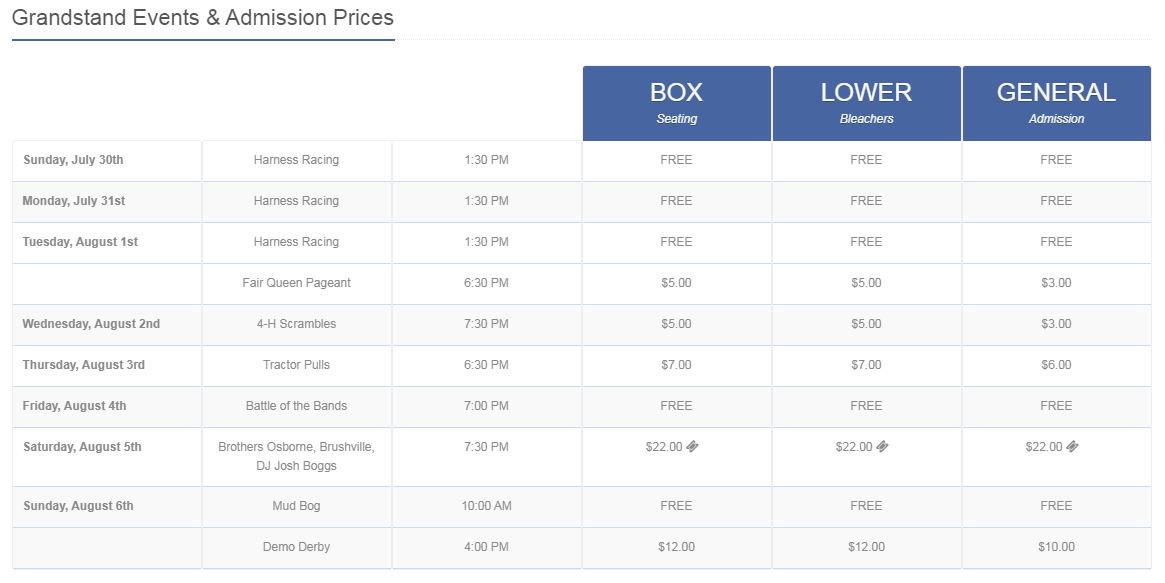Click the 6:30 PM Tractor Pulls time
This screenshot has height=583, width=1165.
coord(487,365)
